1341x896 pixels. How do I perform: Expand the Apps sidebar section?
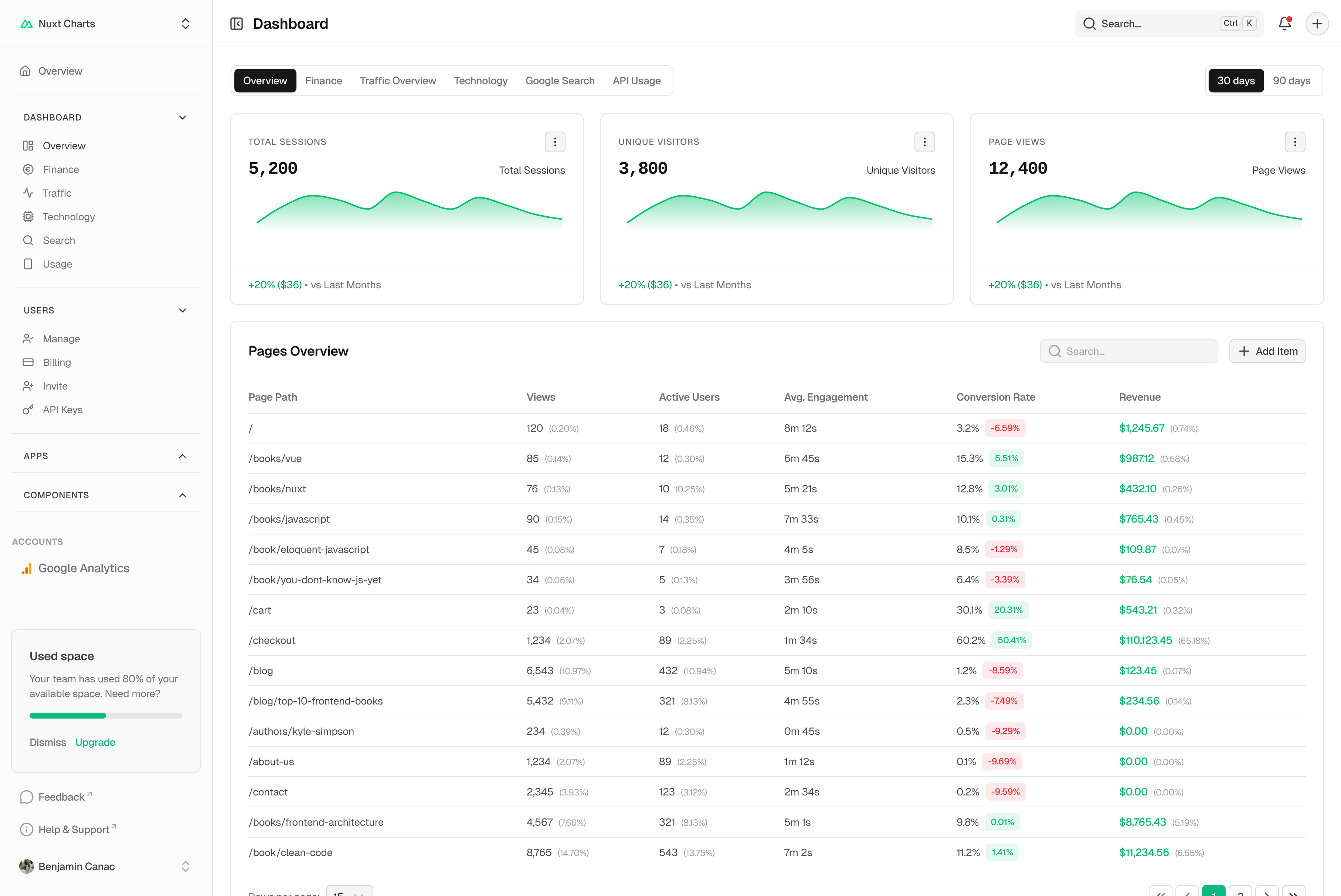tap(182, 456)
